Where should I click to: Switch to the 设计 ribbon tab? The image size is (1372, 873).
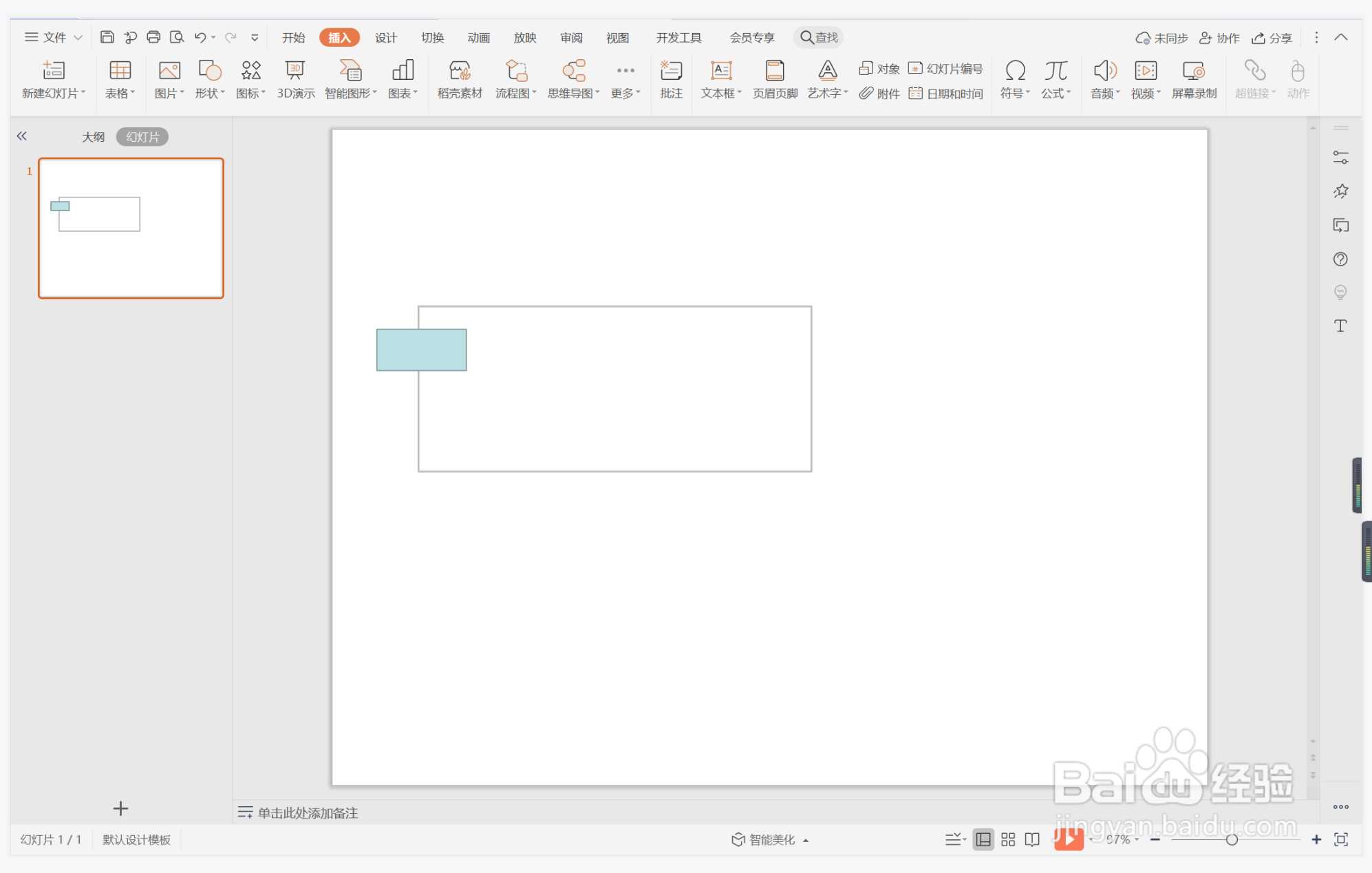tap(385, 37)
